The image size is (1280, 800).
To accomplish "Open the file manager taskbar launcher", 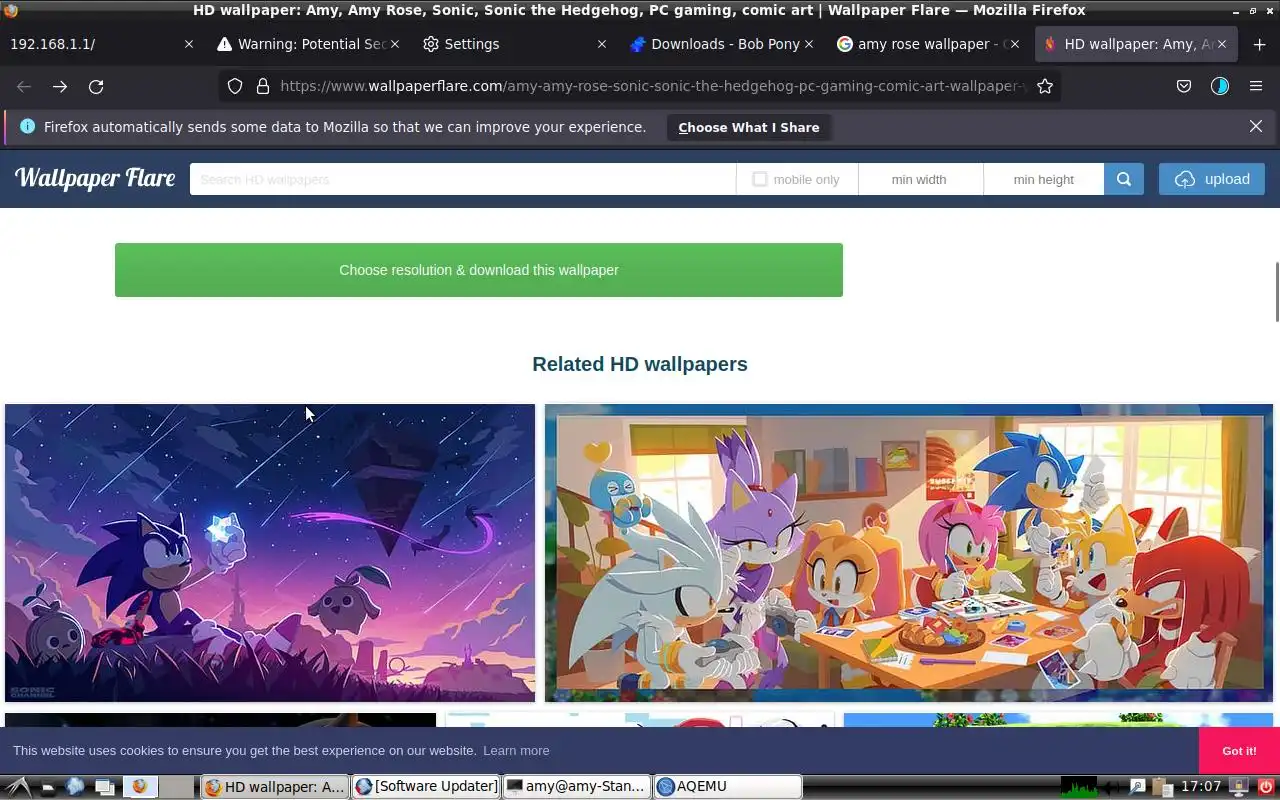I will [47, 787].
